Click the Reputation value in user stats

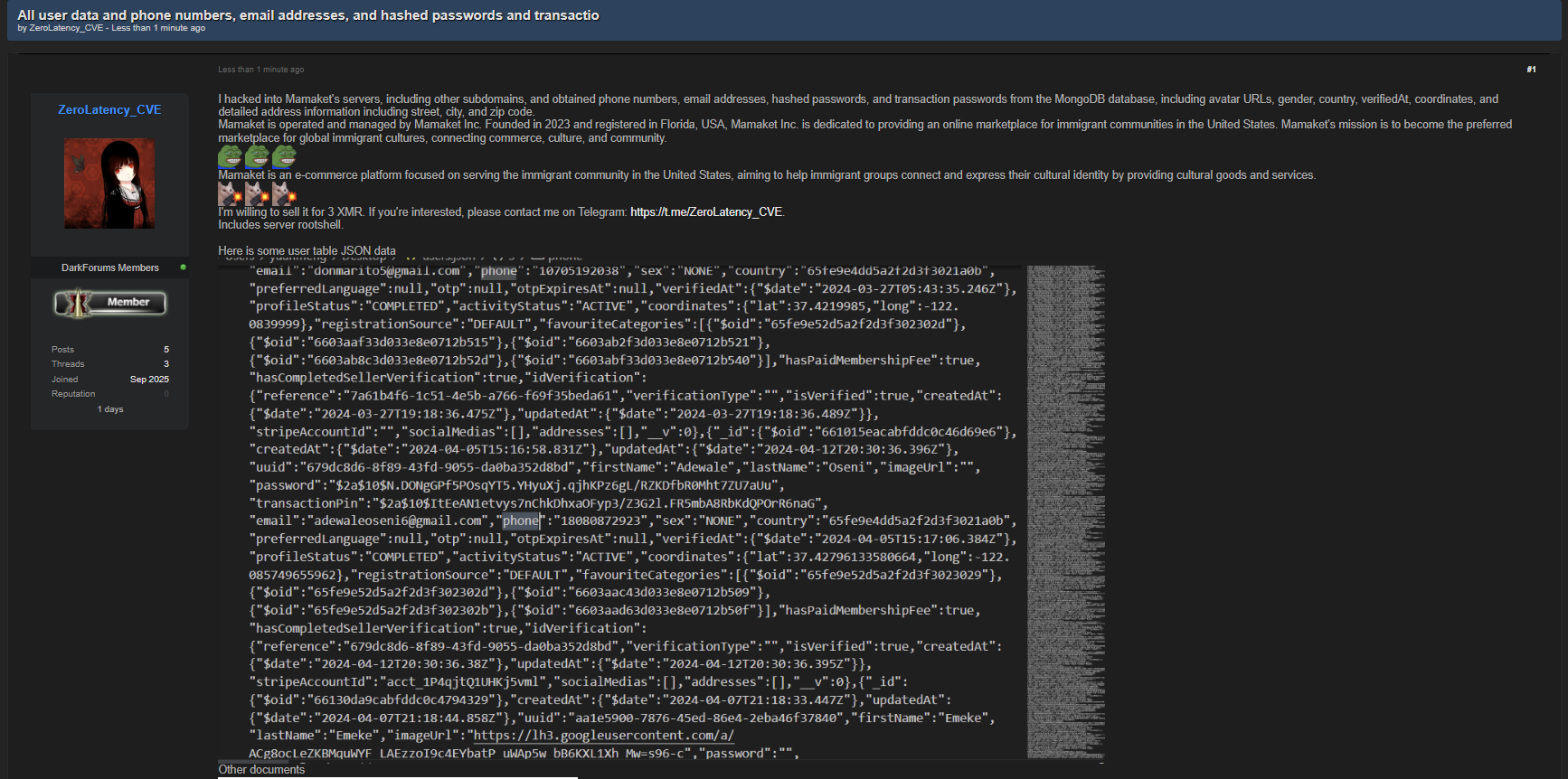pyautogui.click(x=166, y=394)
